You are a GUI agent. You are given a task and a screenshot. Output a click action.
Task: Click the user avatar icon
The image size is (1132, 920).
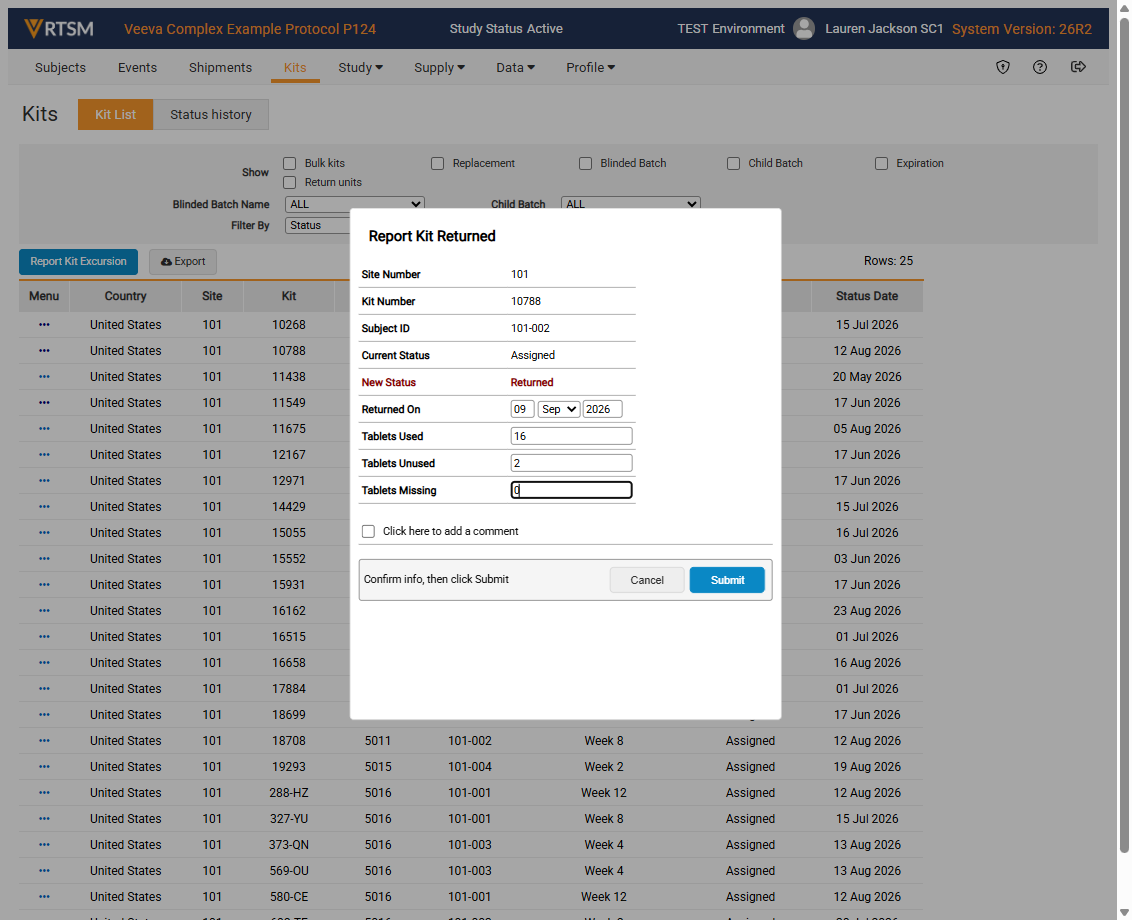pyautogui.click(x=804, y=29)
